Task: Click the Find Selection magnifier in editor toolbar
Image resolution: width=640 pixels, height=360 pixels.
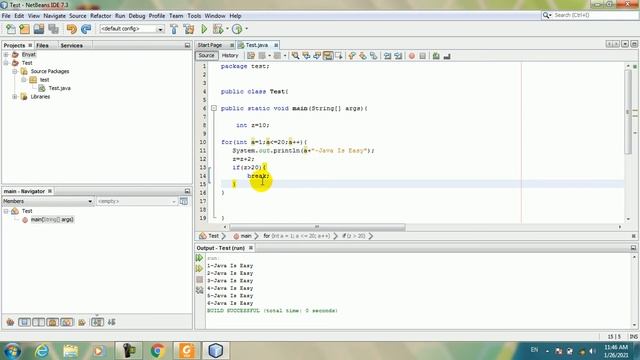Action: pyautogui.click(x=295, y=56)
